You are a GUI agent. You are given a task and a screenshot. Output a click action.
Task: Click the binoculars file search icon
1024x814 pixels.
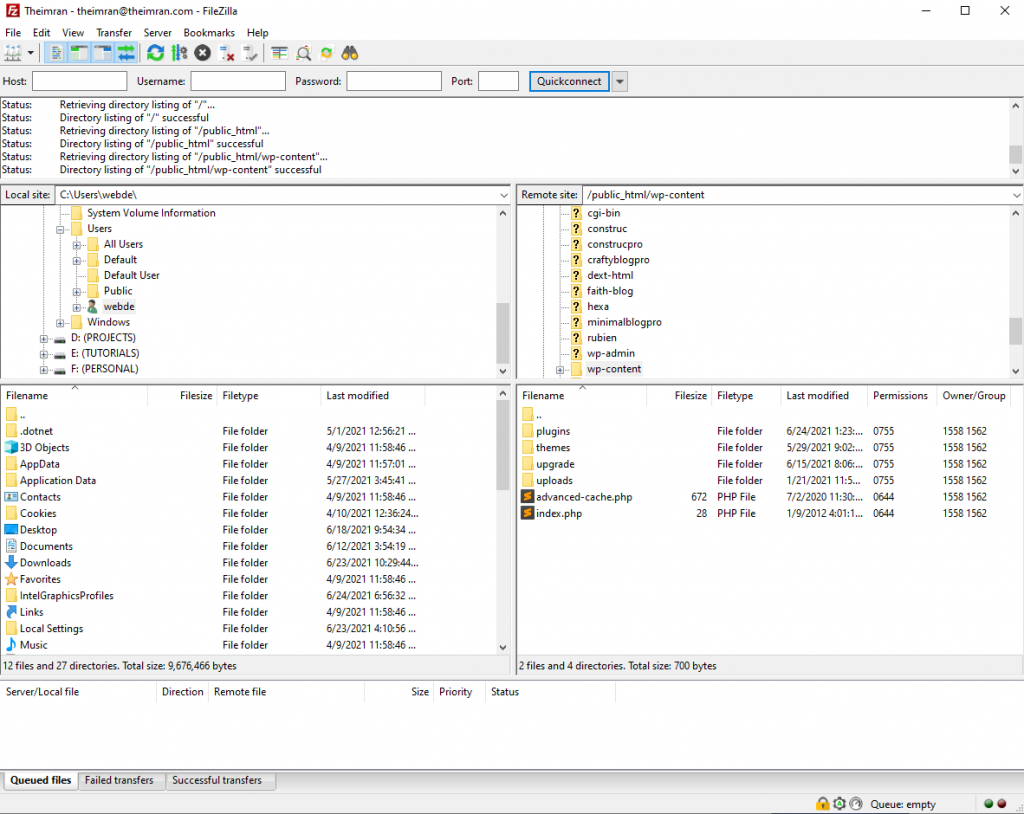[350, 53]
